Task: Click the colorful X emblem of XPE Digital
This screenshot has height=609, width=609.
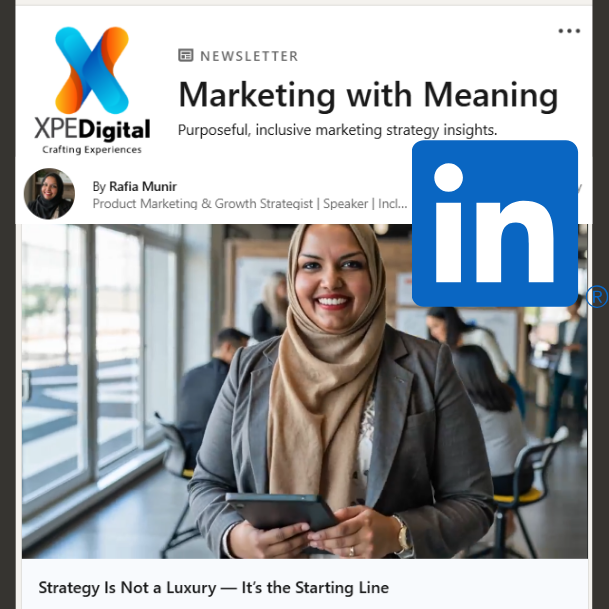Action: (92, 70)
